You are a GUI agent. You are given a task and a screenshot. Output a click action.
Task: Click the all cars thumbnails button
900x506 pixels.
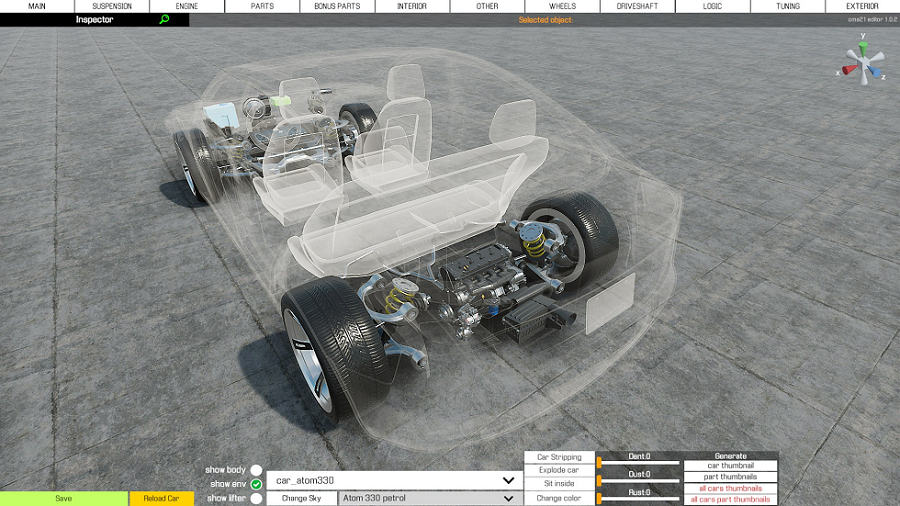point(731,488)
